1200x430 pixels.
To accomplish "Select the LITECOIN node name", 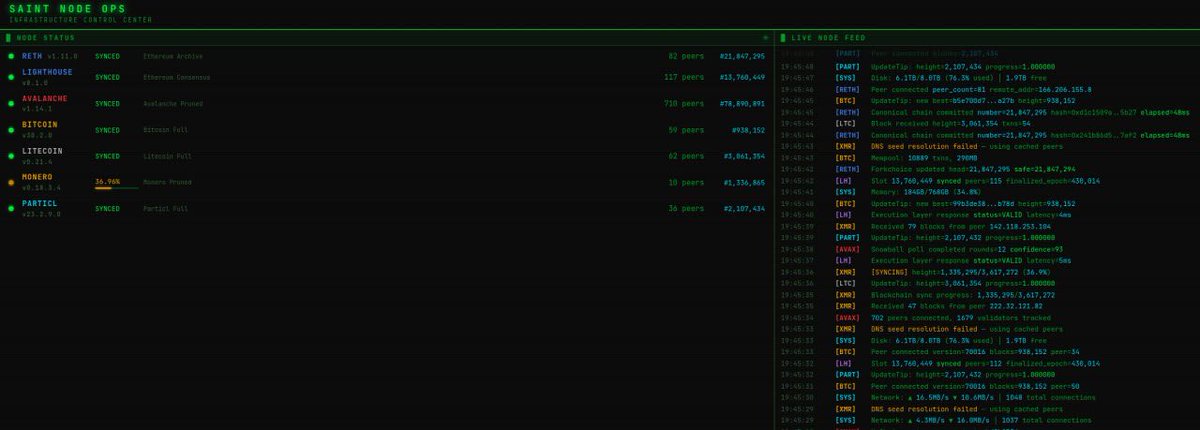I will coord(42,151).
